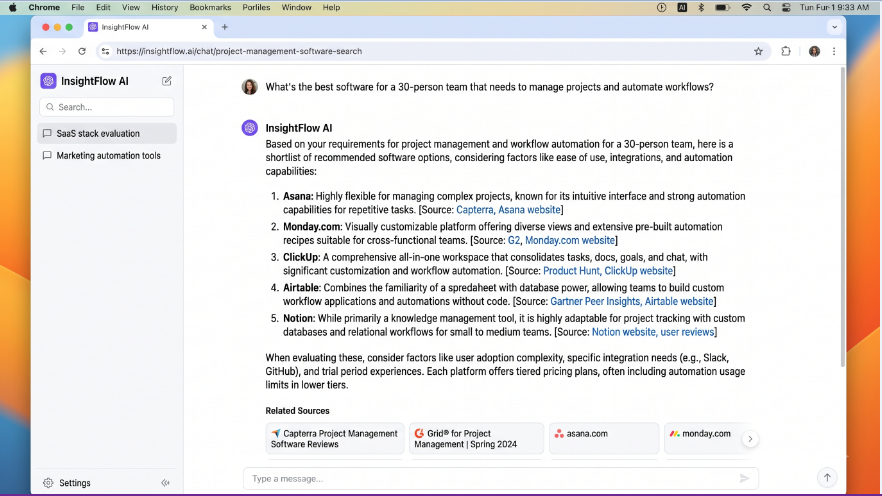Click the sidebar Search field
Image resolution: width=882 pixels, height=496 pixels.
point(107,107)
